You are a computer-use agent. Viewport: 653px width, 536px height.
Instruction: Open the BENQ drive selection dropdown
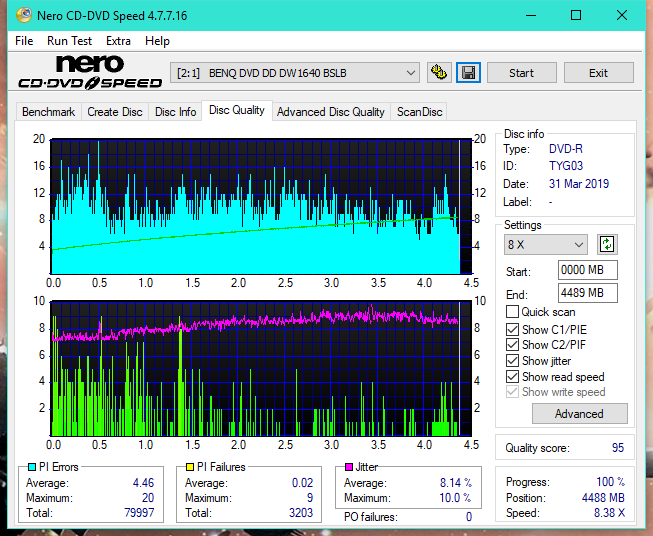point(296,73)
